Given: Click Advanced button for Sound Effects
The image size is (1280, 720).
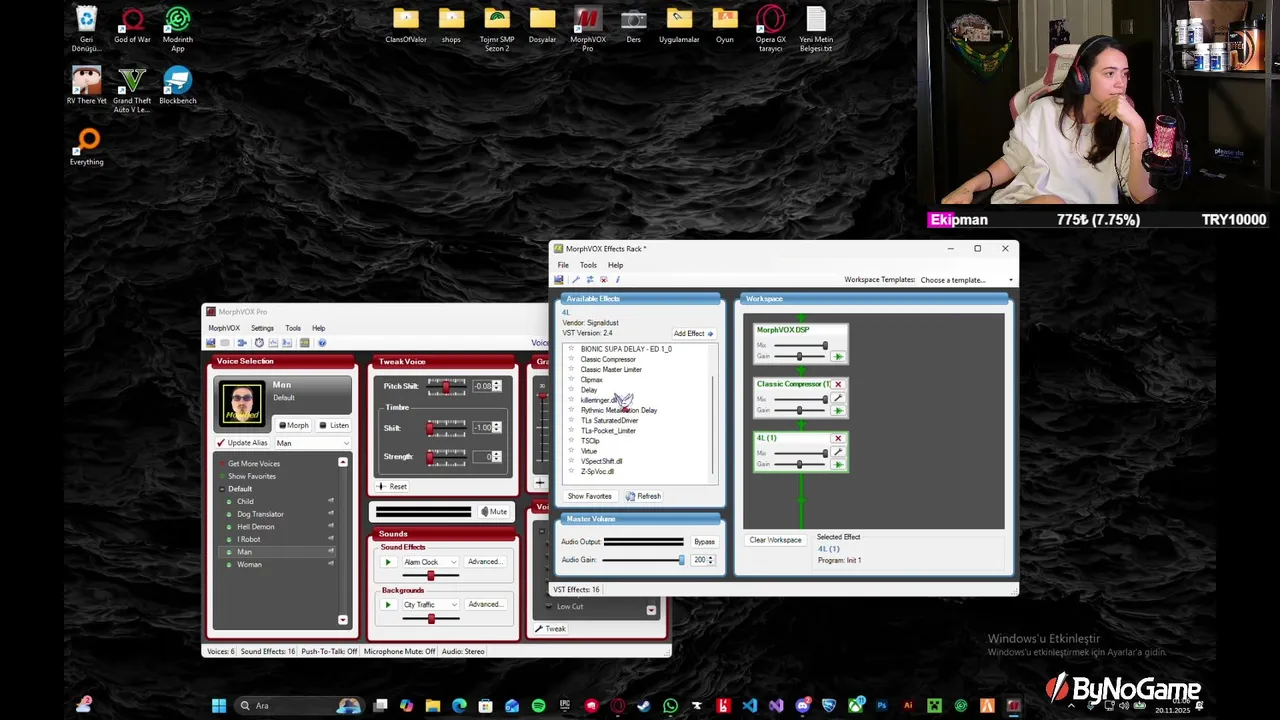Looking at the screenshot, I should click(484, 562).
